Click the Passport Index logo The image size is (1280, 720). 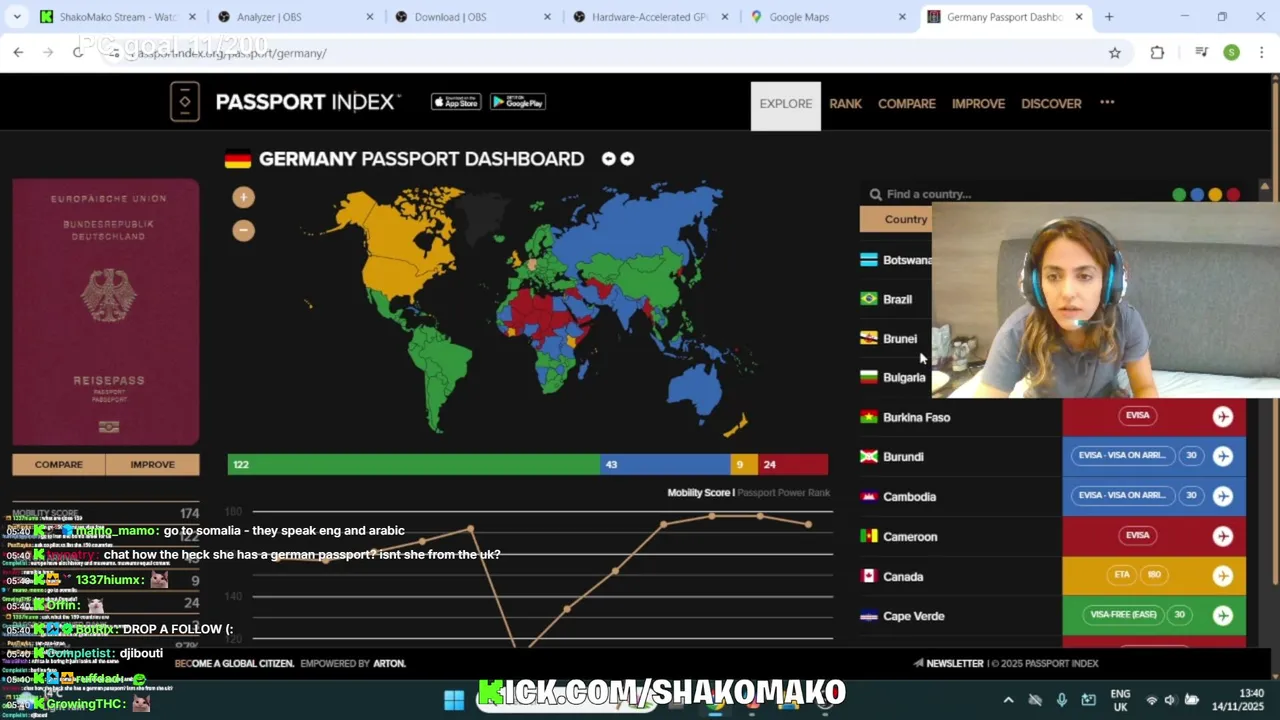[x=285, y=102]
